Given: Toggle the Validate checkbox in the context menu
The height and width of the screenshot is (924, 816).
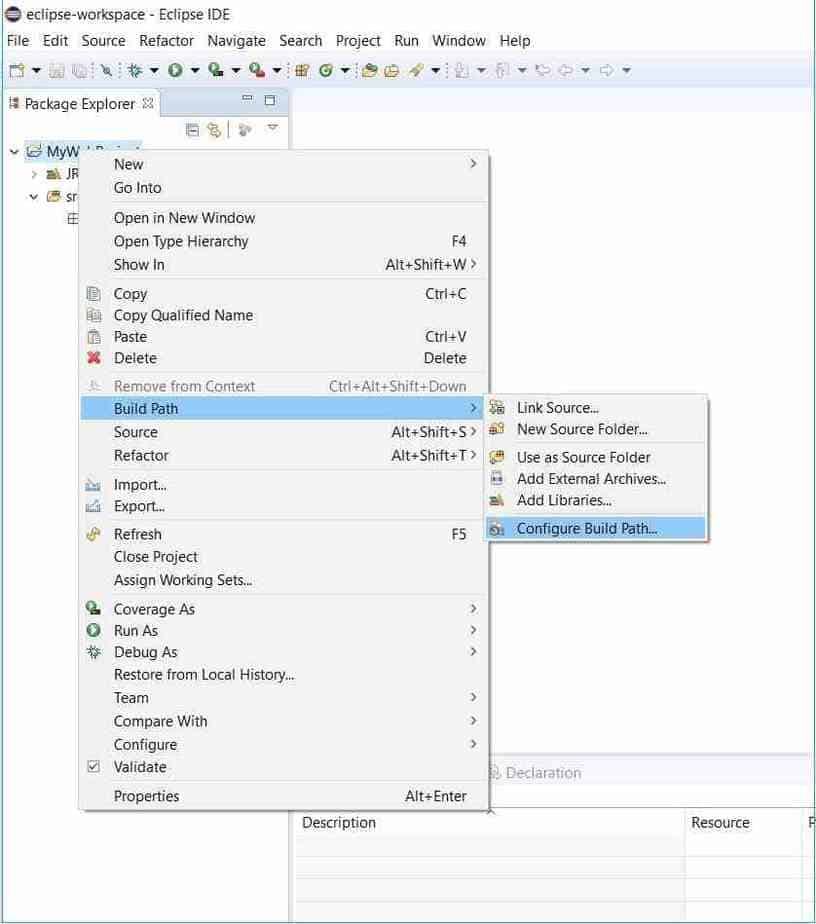Looking at the screenshot, I should 95,767.
